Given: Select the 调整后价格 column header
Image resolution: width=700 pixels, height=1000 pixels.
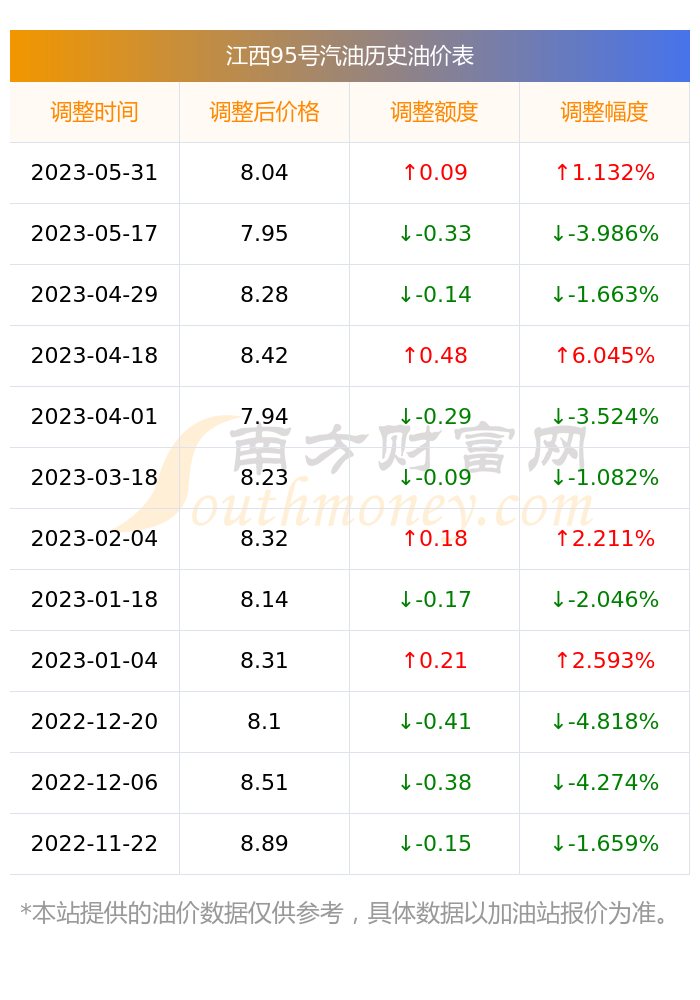Looking at the screenshot, I should click(264, 112).
